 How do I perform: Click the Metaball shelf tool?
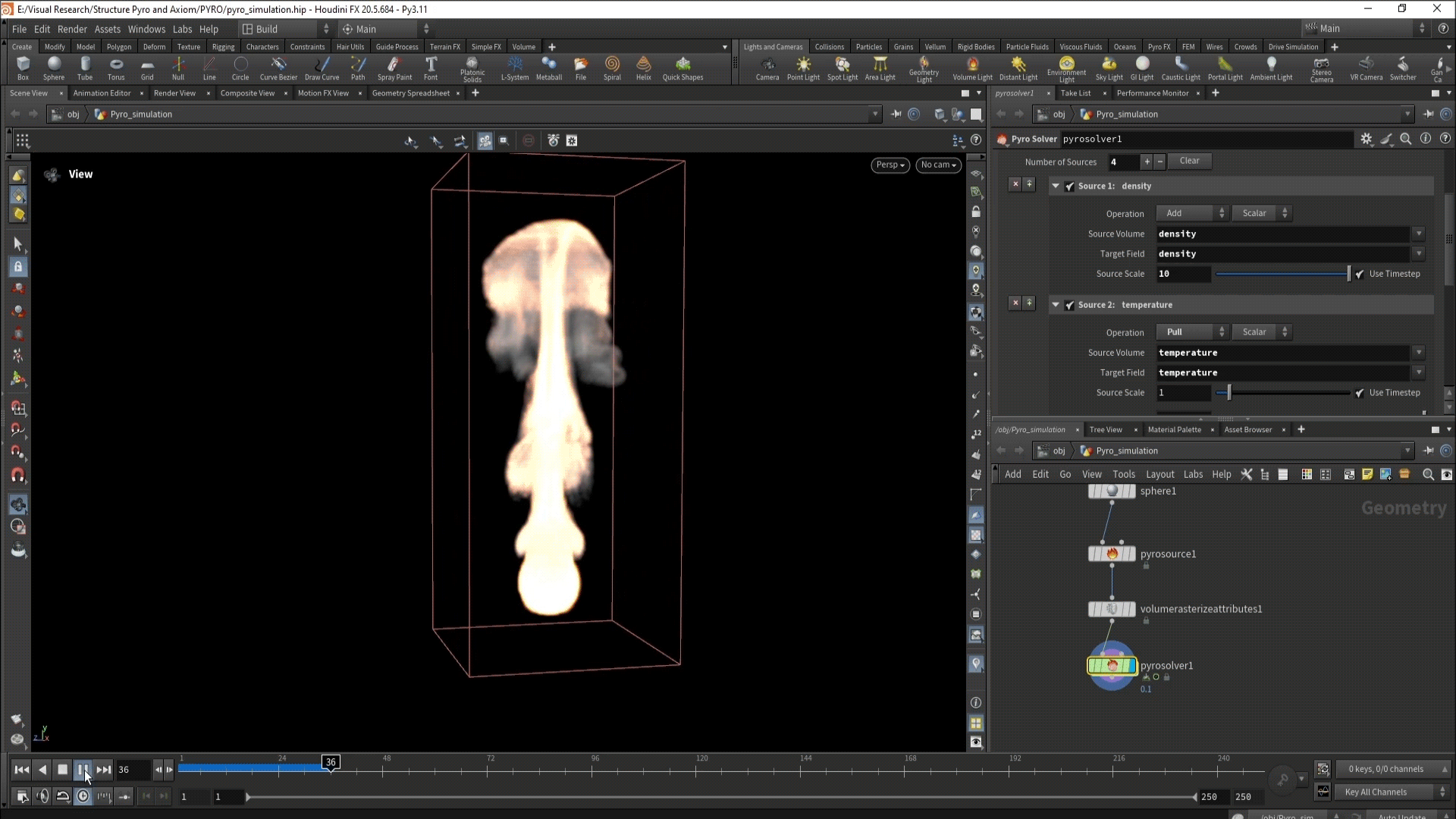click(548, 67)
